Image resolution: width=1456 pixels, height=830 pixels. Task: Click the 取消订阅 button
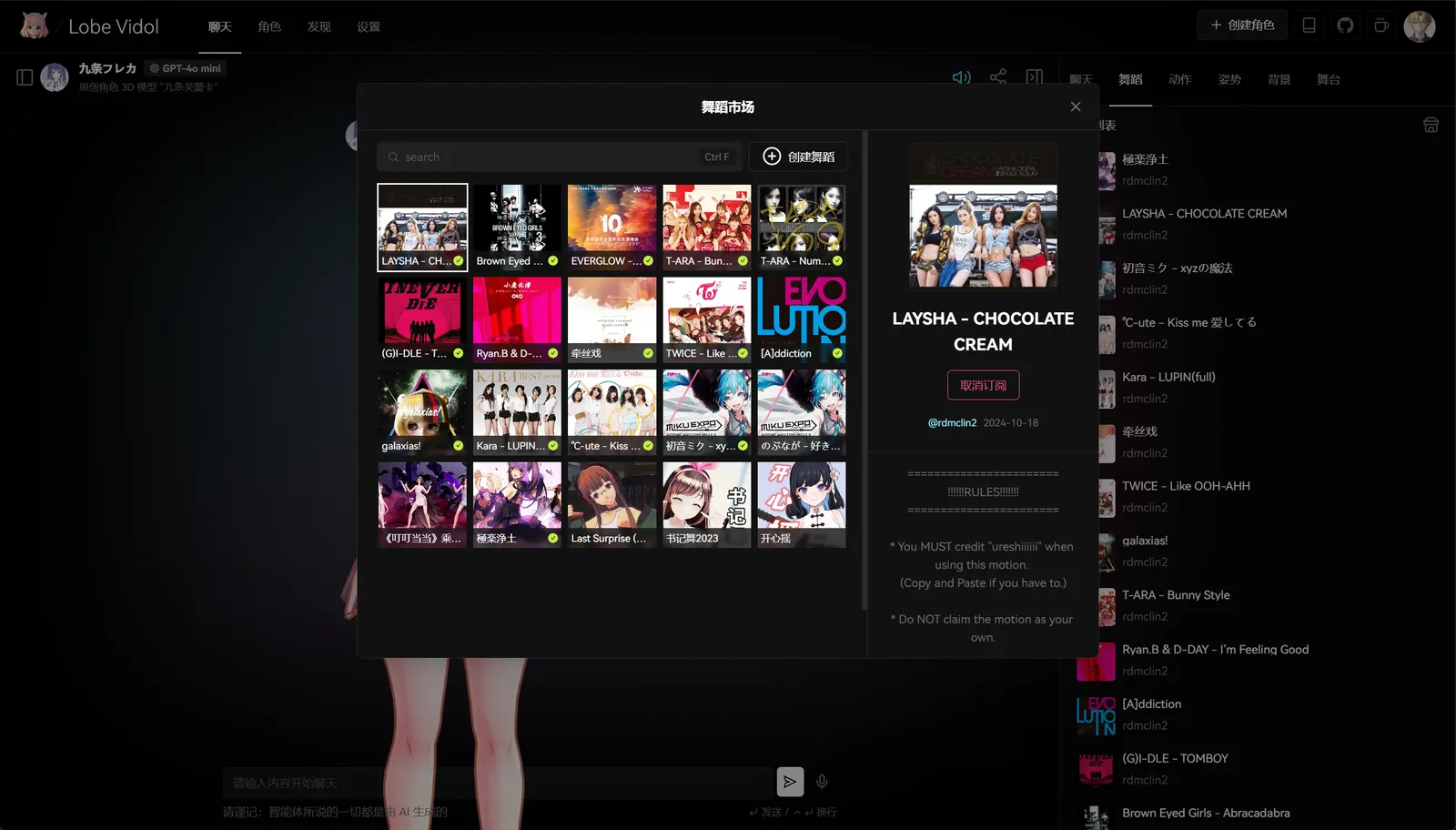(x=983, y=385)
